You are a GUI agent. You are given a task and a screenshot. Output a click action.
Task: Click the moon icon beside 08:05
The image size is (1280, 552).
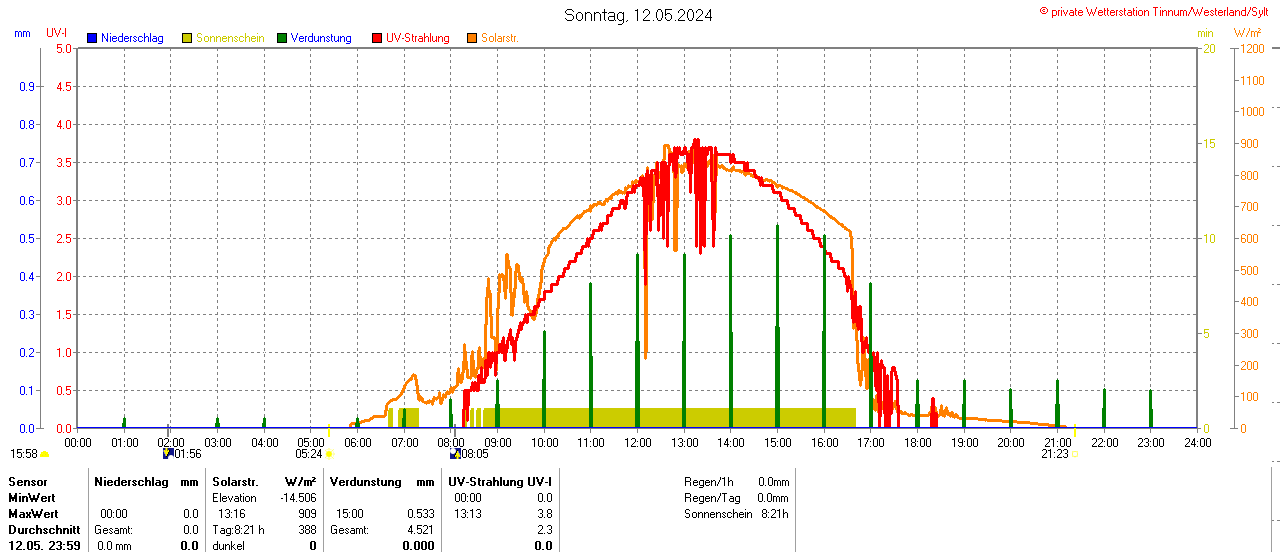[455, 454]
